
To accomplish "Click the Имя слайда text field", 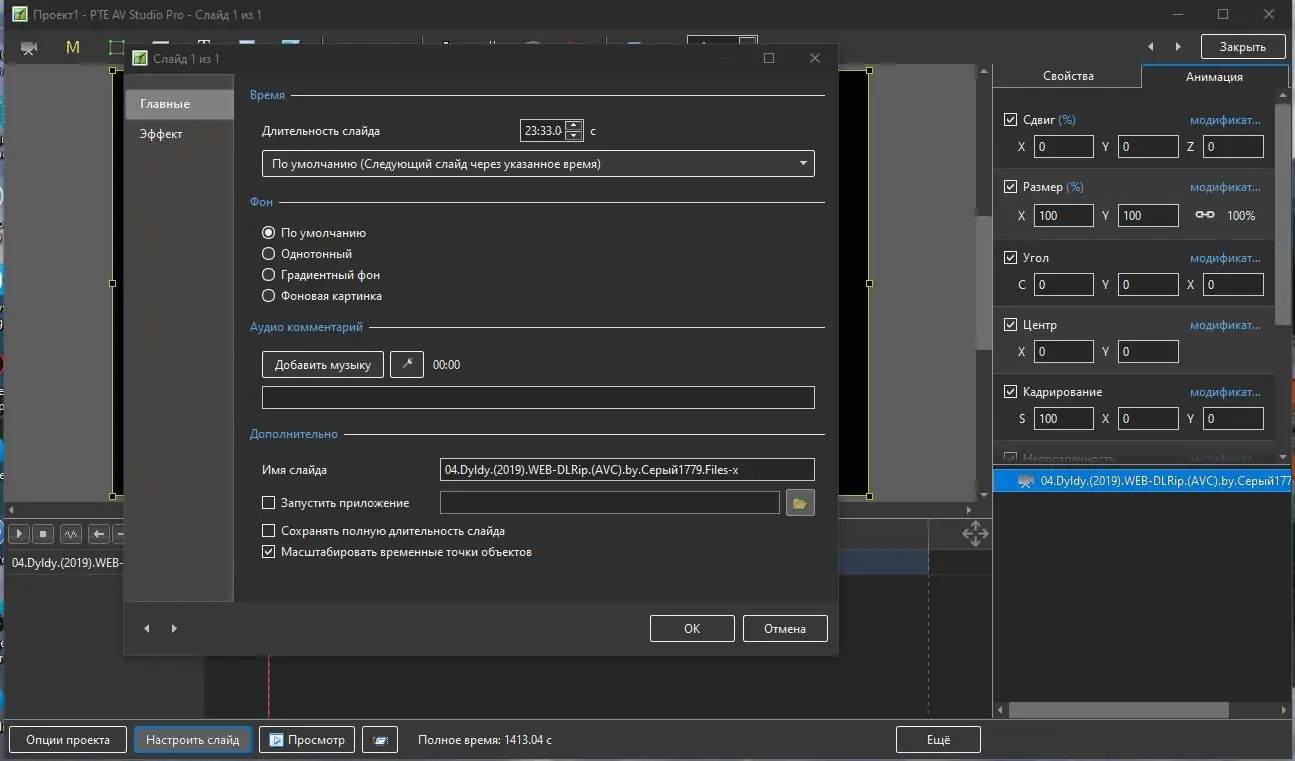I will pyautogui.click(x=627, y=469).
